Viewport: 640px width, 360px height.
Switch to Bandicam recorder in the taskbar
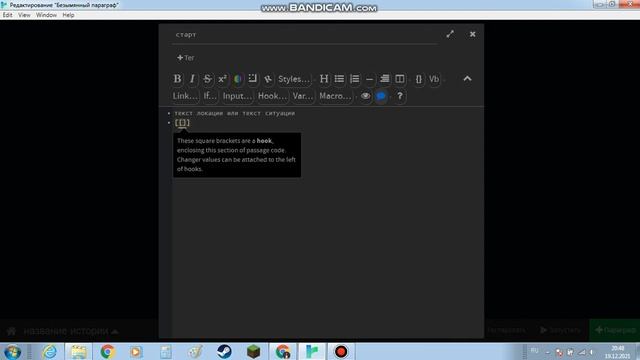click(341, 352)
